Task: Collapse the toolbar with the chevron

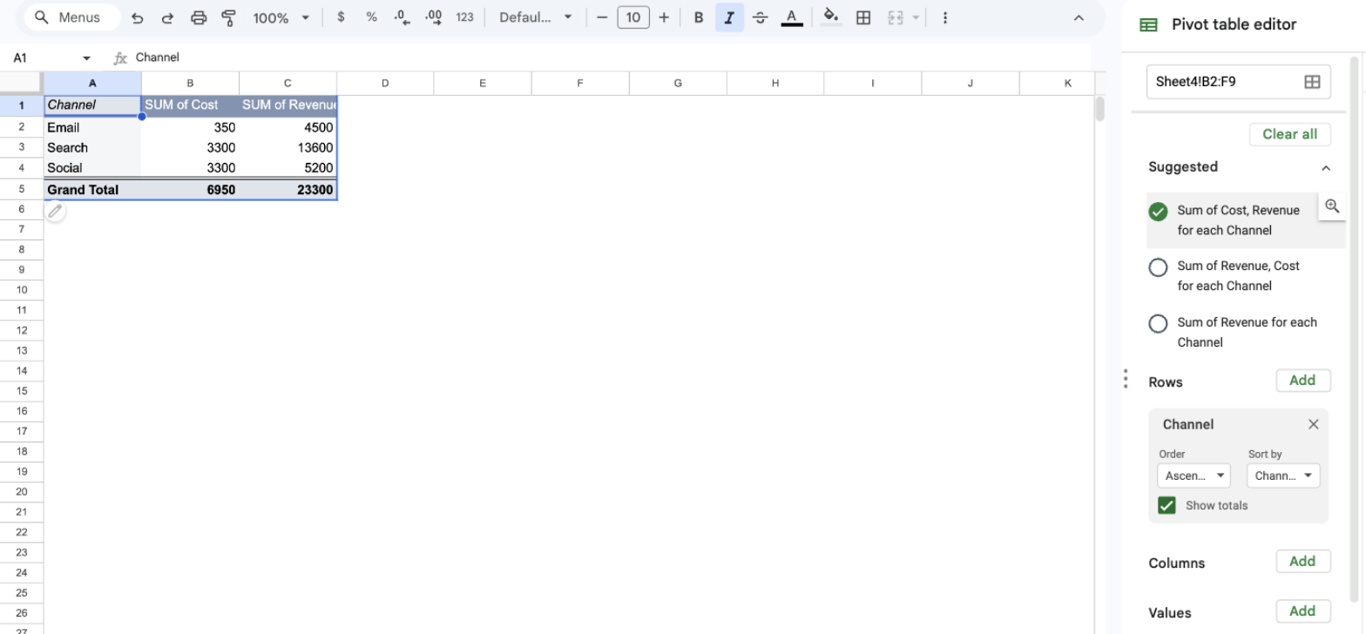Action: pos(1078,18)
